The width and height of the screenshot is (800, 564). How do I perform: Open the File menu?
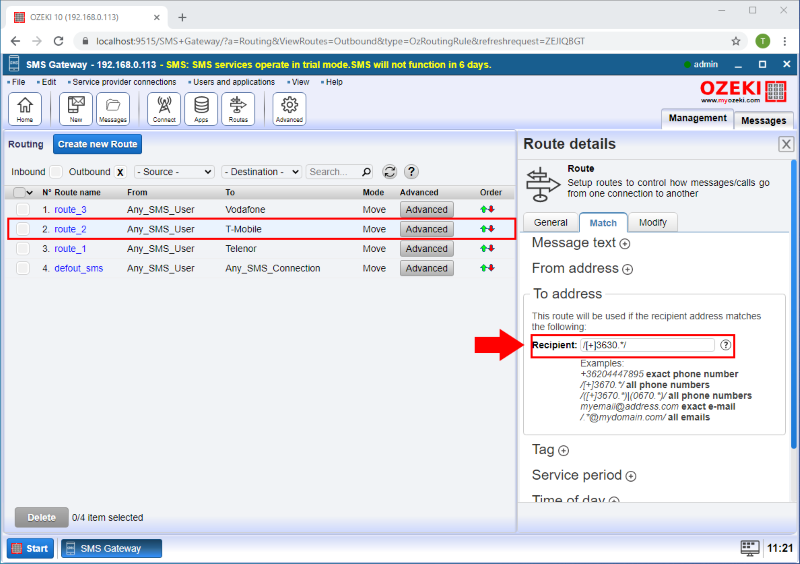tap(18, 82)
